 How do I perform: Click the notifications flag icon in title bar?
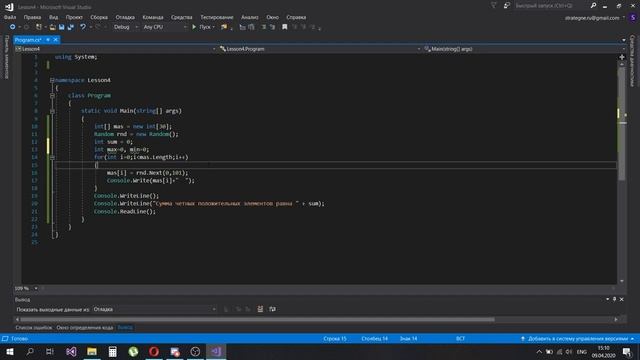pos(493,6)
